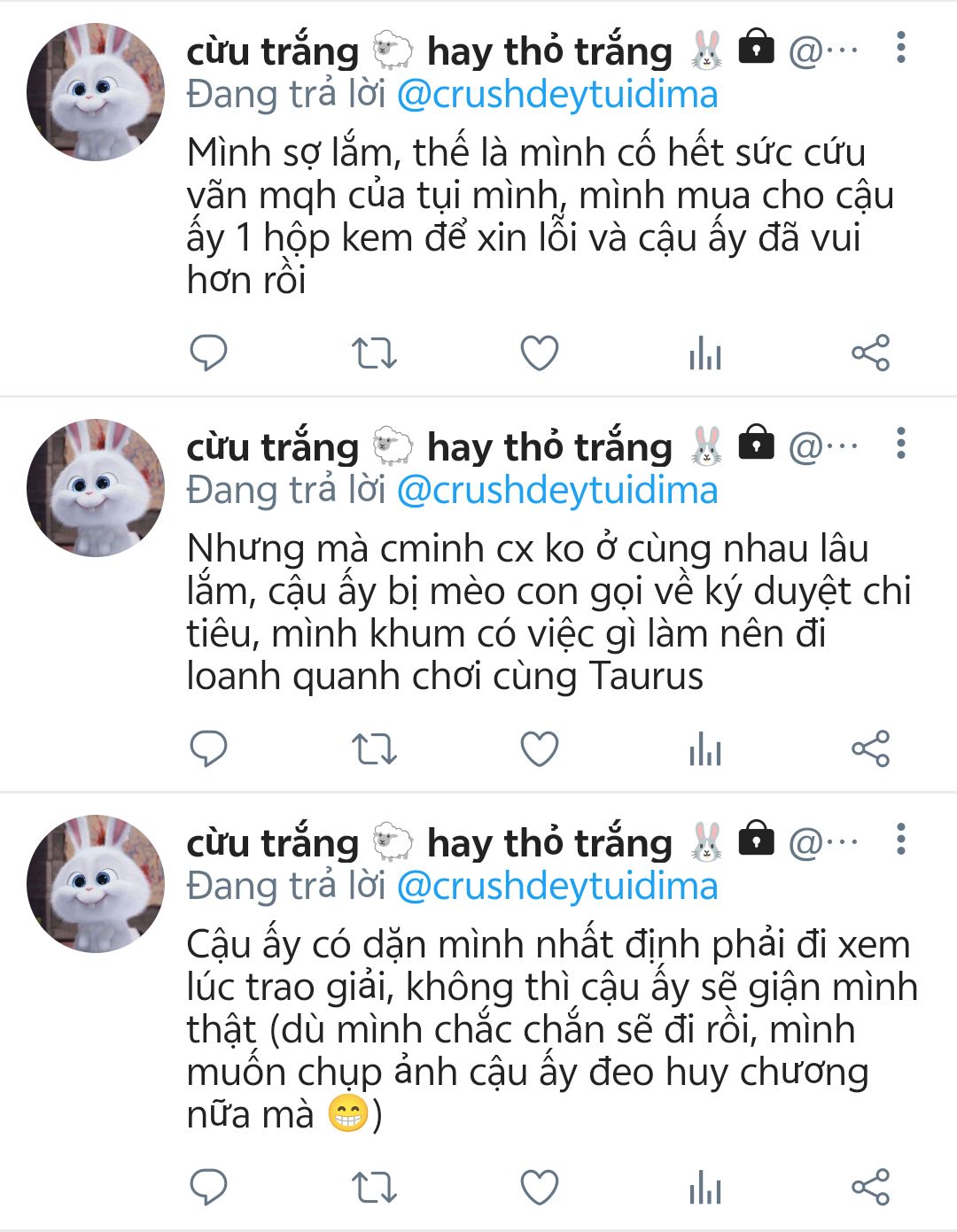Like the tweet about huy chương

tap(539, 1188)
